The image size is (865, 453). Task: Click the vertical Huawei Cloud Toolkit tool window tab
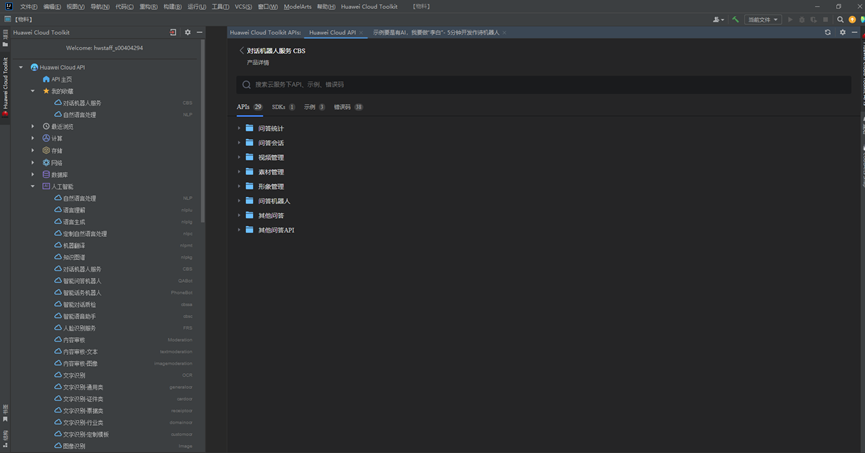point(5,87)
